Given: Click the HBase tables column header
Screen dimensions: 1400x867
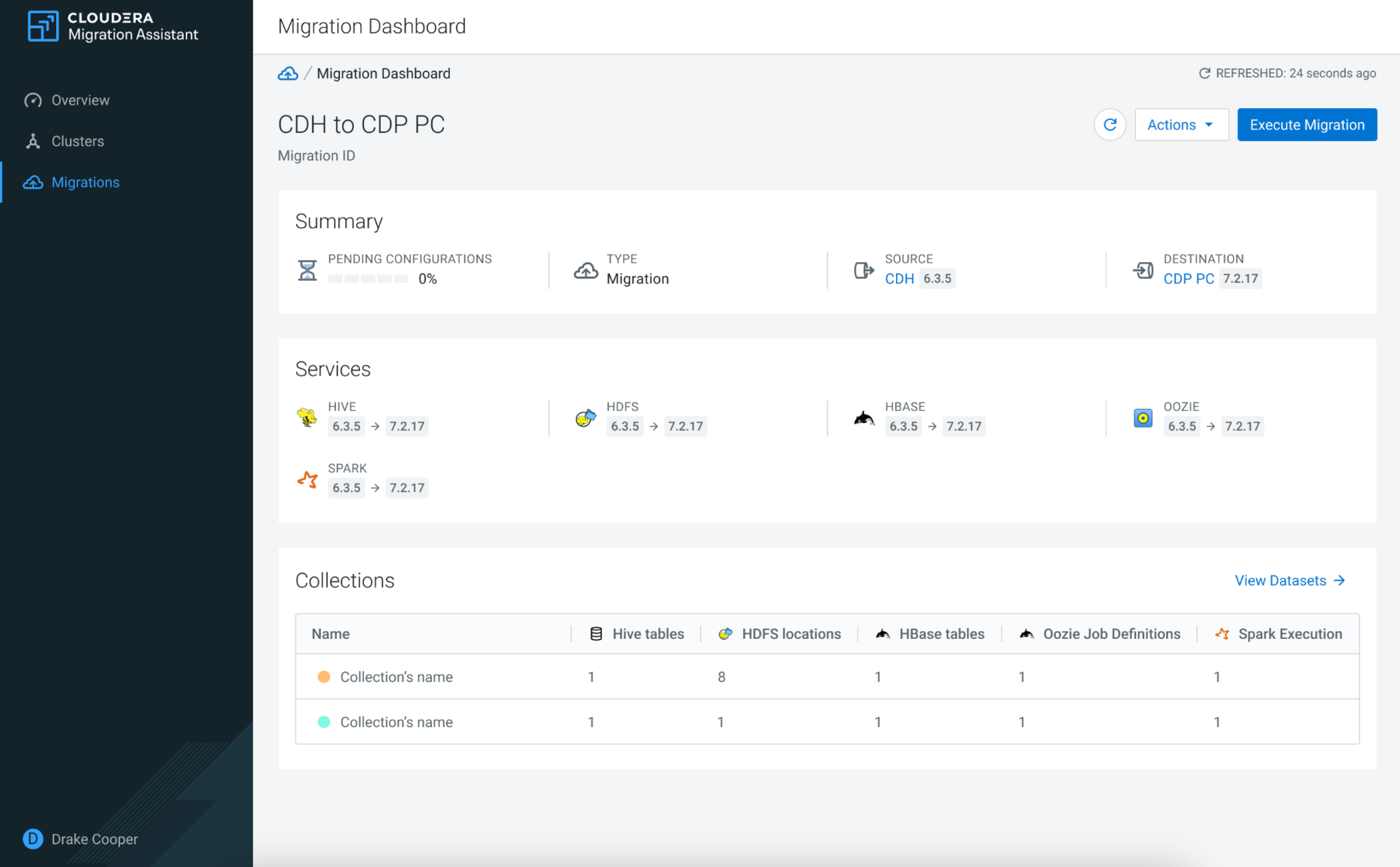Looking at the screenshot, I should (x=941, y=634).
